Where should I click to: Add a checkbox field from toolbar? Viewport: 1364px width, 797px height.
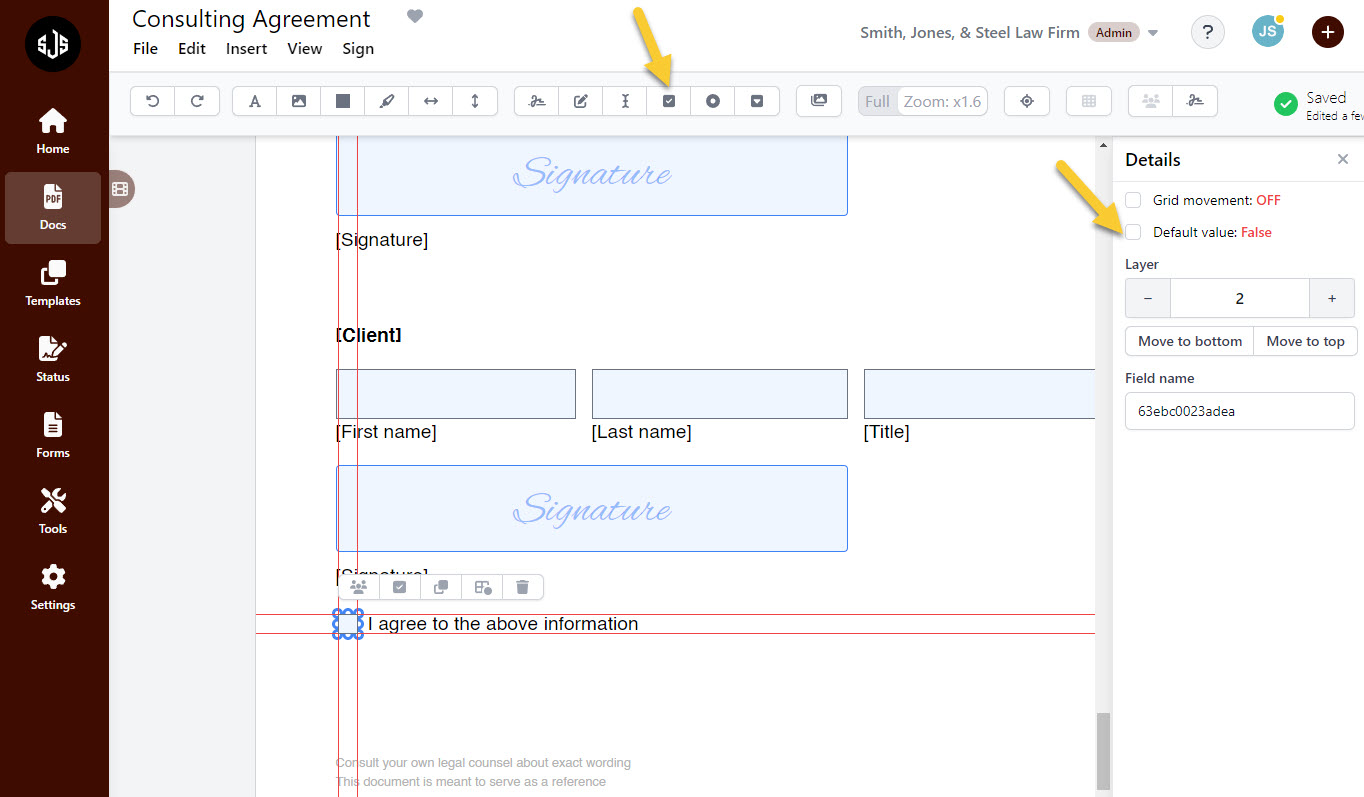coord(669,101)
